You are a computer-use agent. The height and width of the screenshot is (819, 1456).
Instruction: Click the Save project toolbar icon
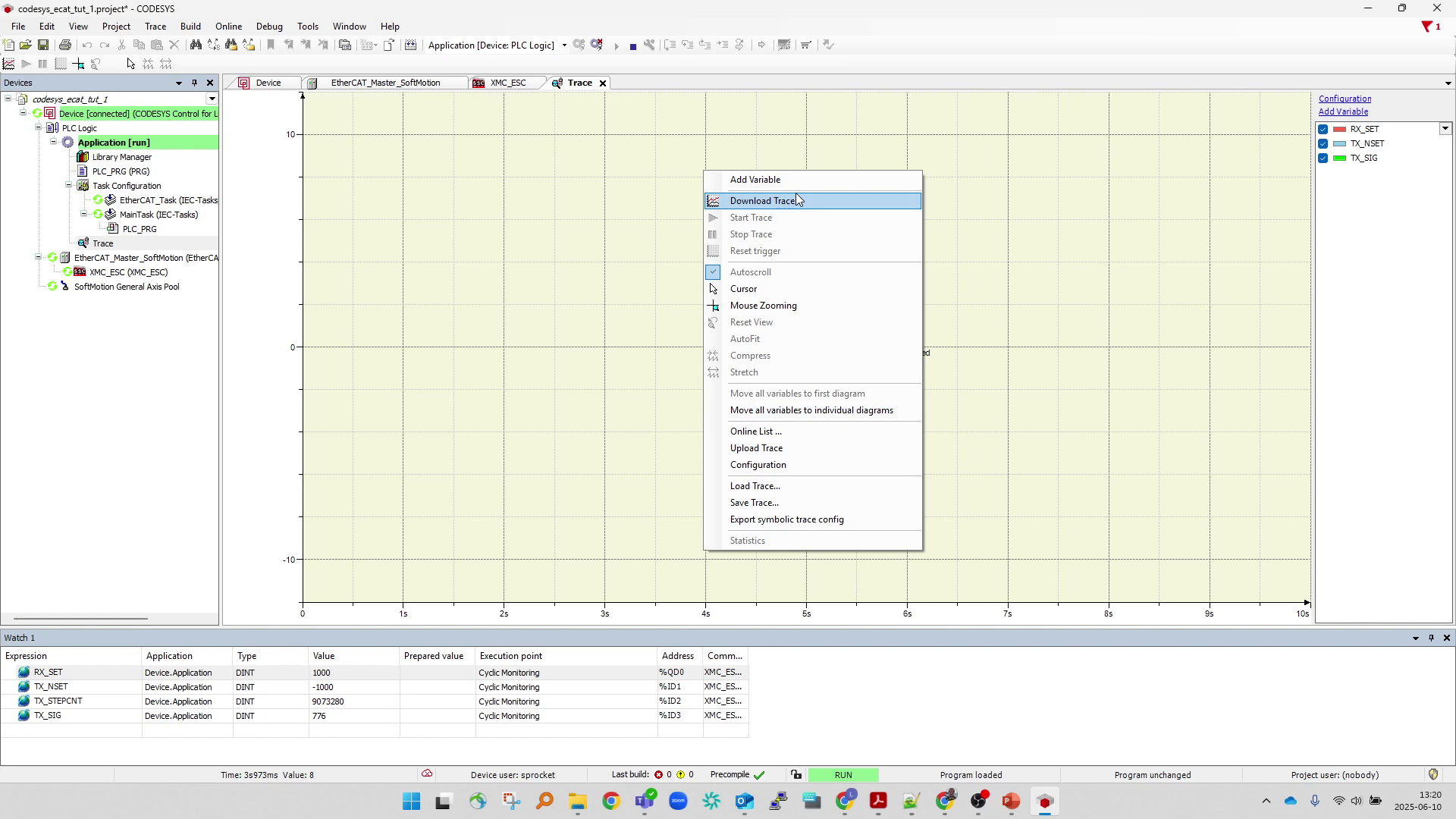pyautogui.click(x=43, y=45)
